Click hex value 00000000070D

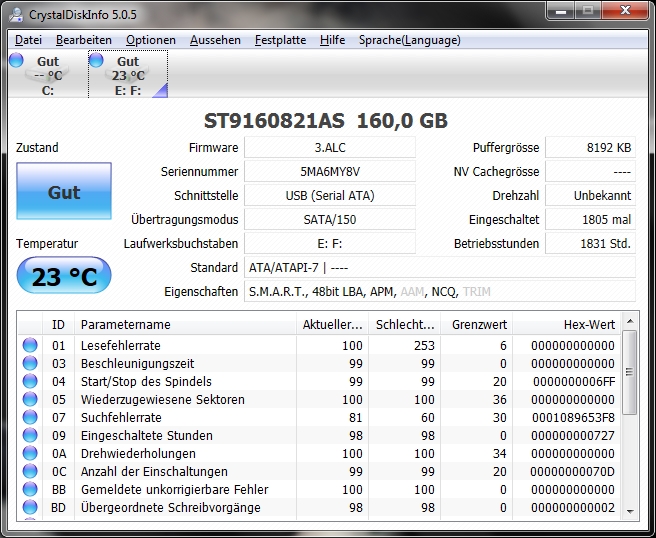(572, 471)
